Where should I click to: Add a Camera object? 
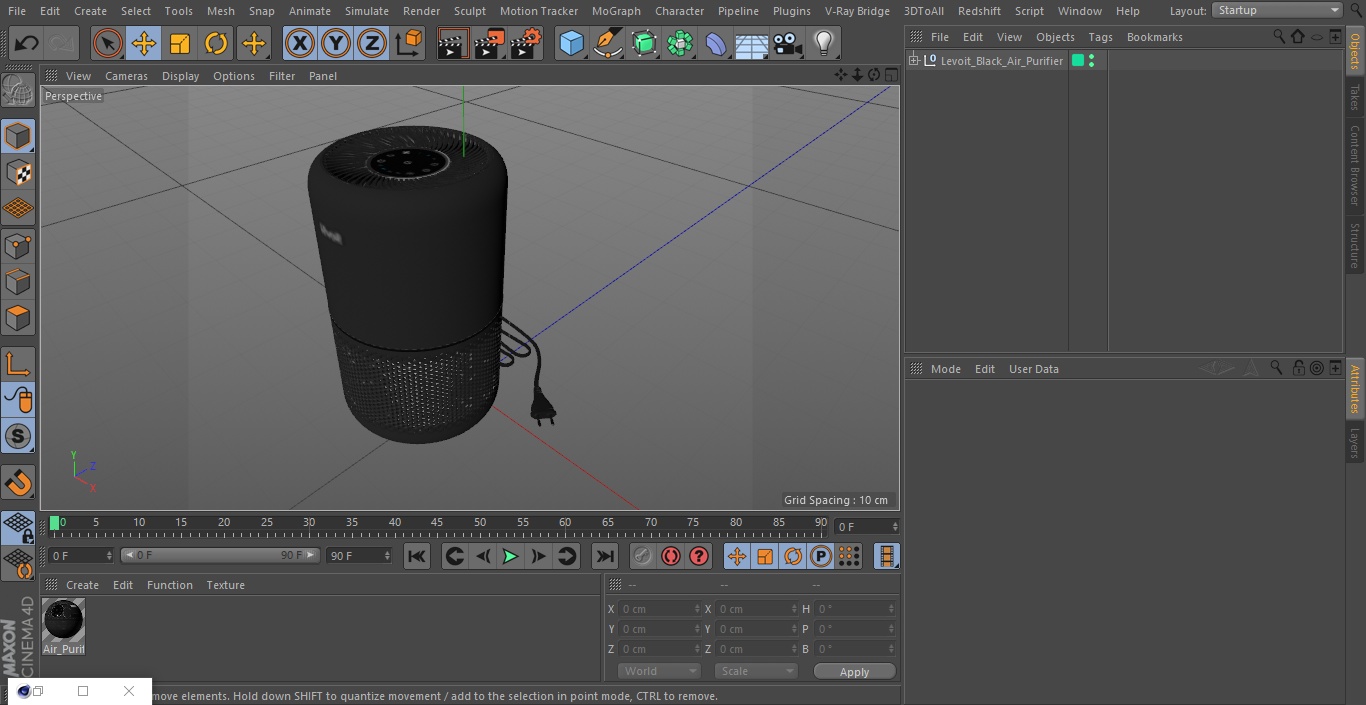[x=788, y=43]
